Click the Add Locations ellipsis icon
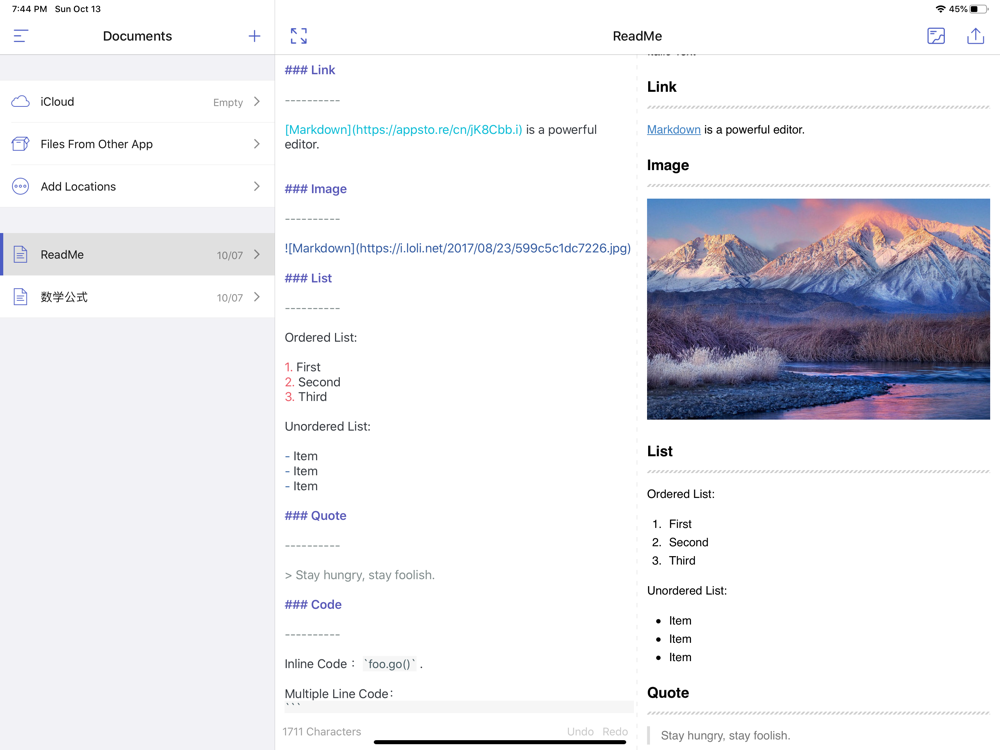The height and width of the screenshot is (750, 1000). click(20, 186)
